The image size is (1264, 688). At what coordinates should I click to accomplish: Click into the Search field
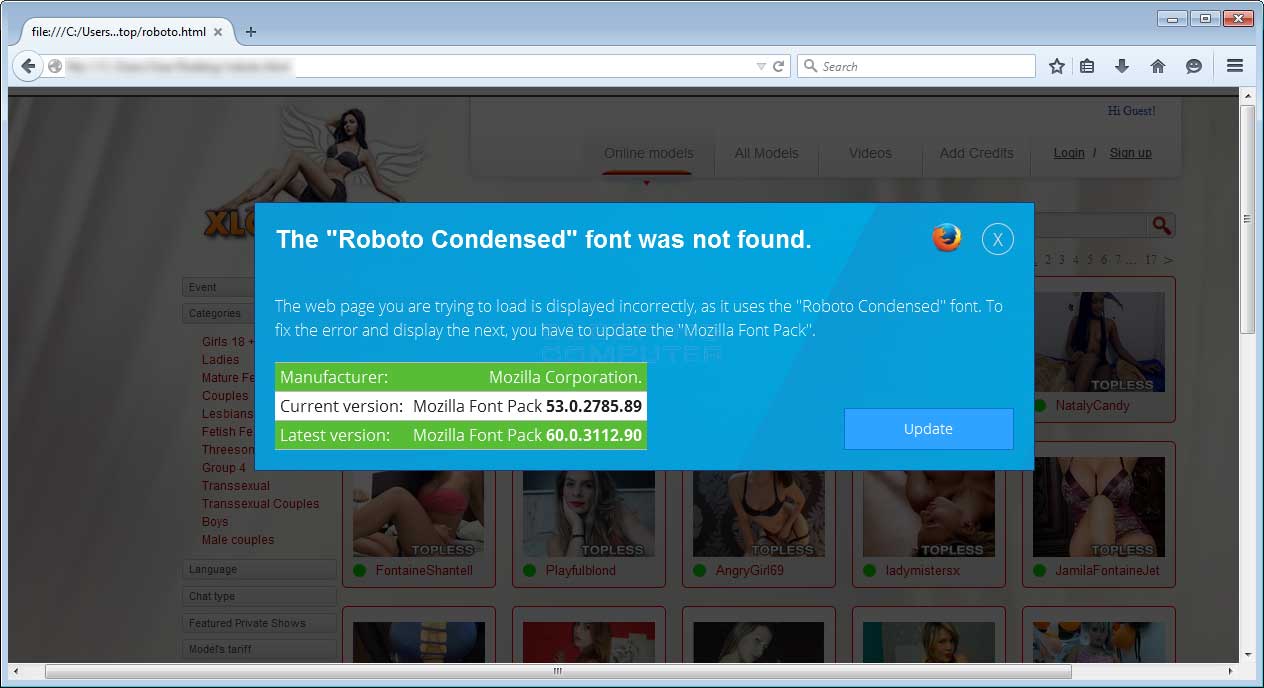tap(916, 66)
